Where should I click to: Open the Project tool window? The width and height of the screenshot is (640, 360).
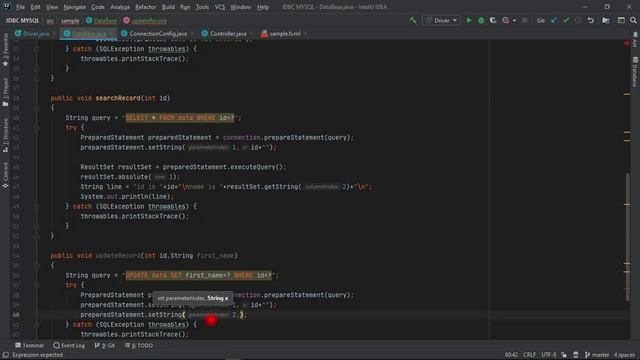(5, 92)
